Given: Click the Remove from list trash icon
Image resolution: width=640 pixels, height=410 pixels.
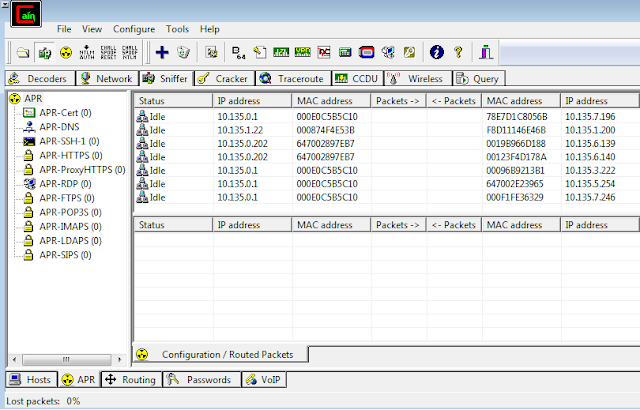Looking at the screenshot, I should point(183,52).
